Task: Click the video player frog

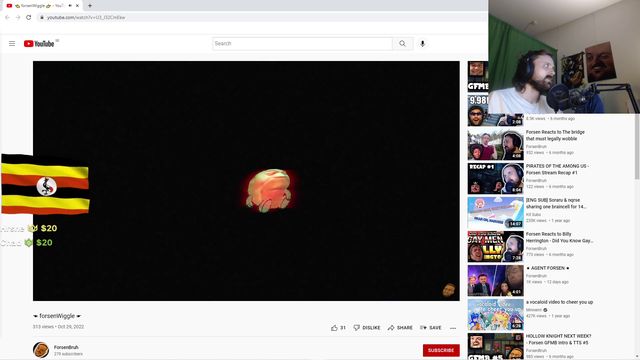Action: [x=269, y=191]
